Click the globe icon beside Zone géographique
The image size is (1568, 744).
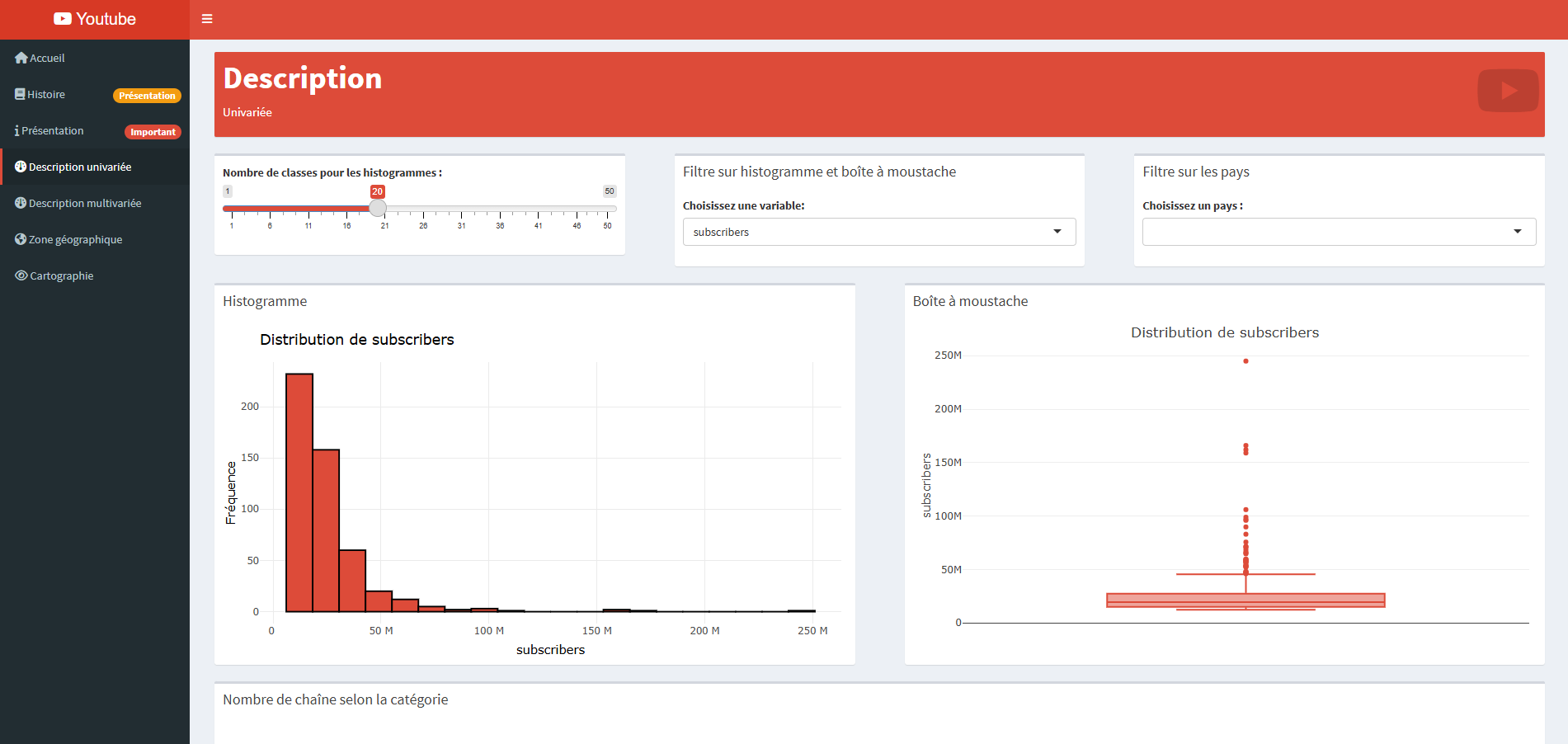21,239
